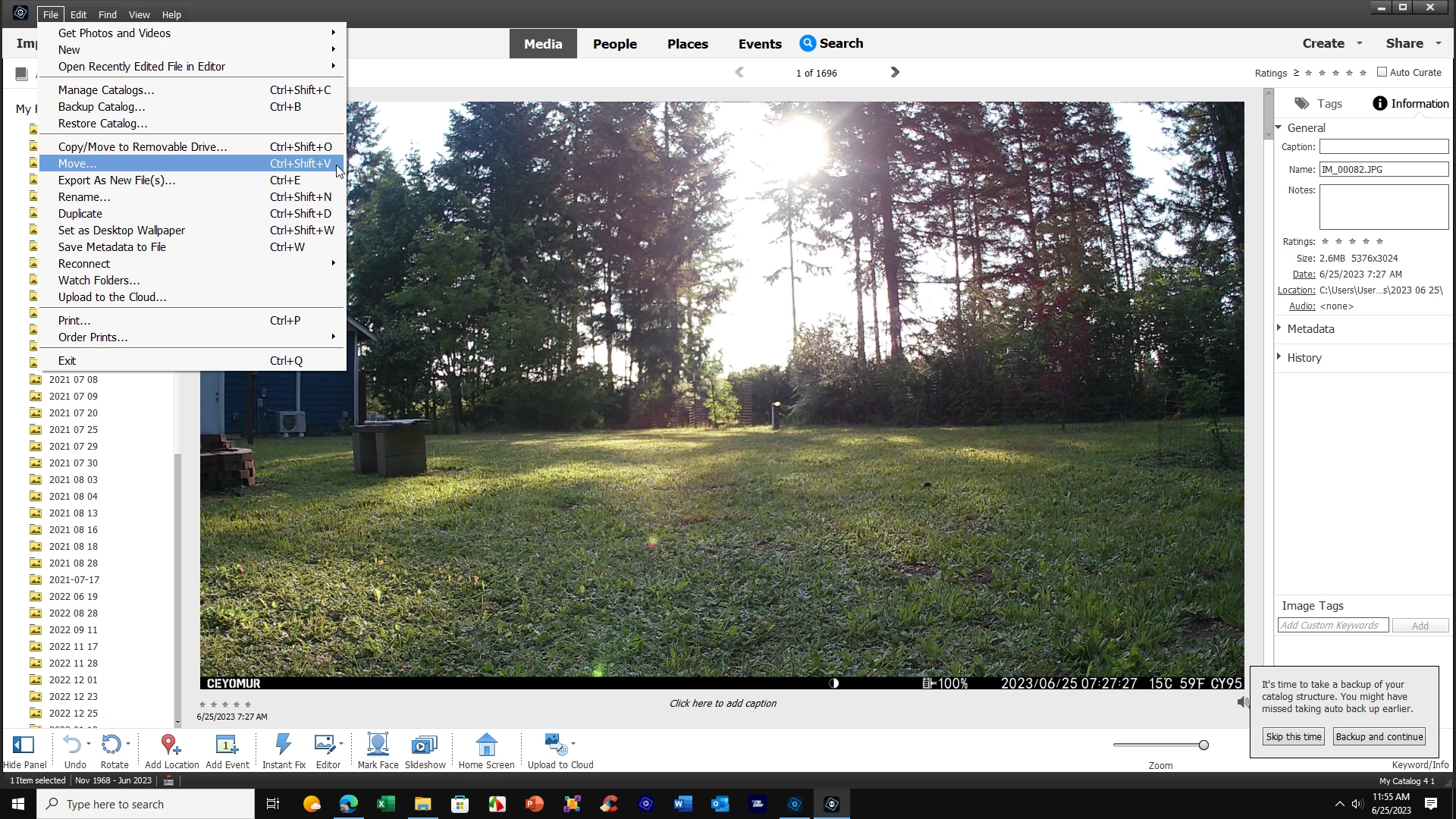
Task: Expand the History section
Action: 1304,357
